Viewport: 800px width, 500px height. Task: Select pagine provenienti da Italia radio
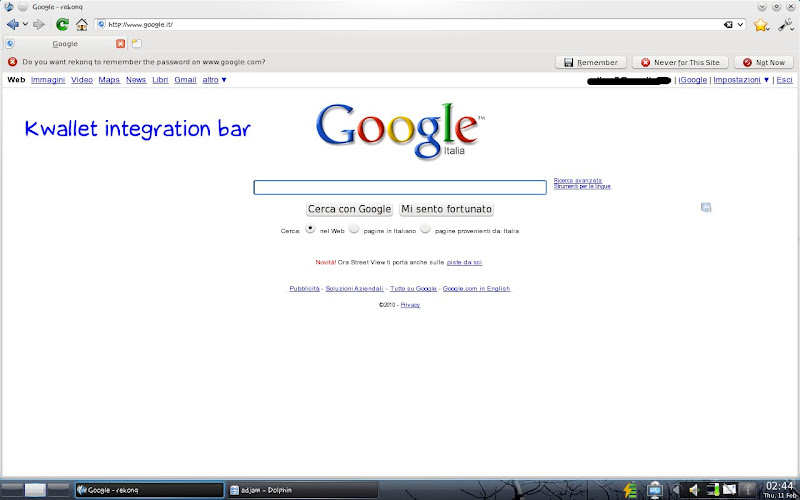tap(426, 228)
